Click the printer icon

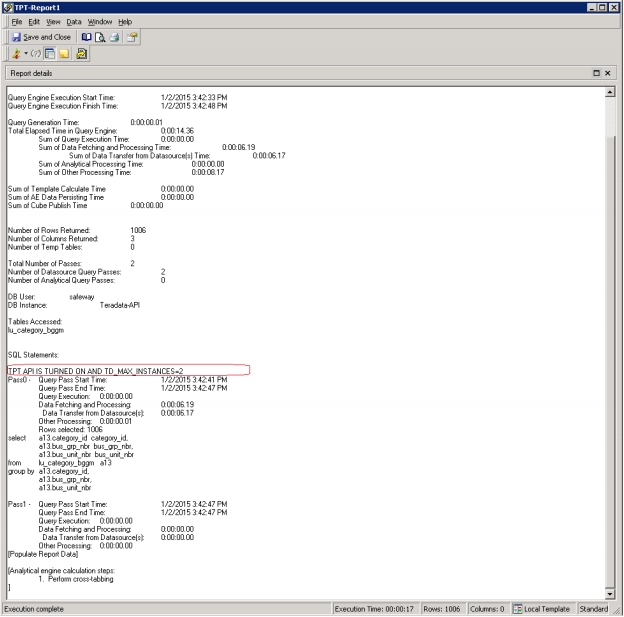(114, 37)
